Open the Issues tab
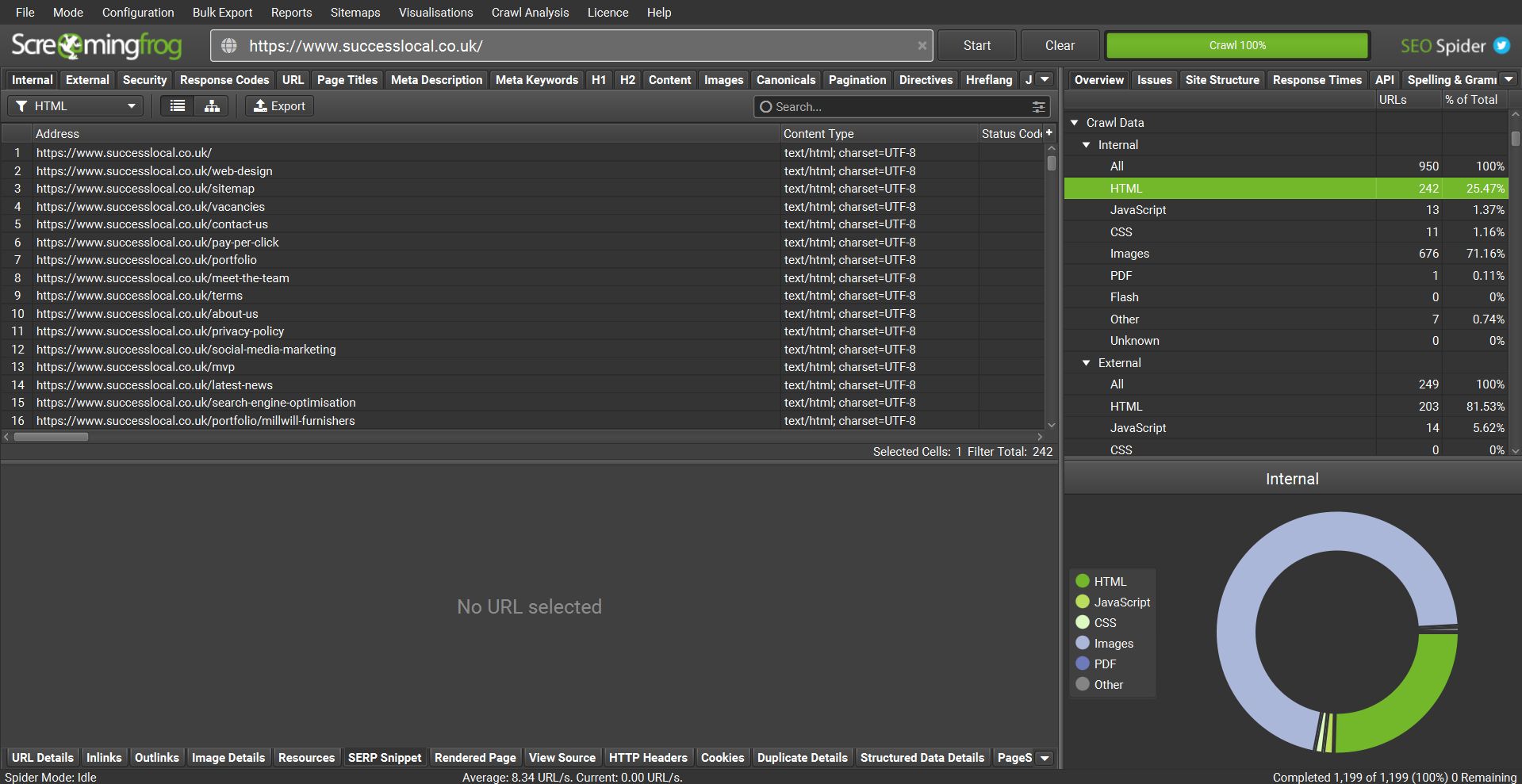Viewport: 1522px width, 784px height. [x=1154, y=80]
